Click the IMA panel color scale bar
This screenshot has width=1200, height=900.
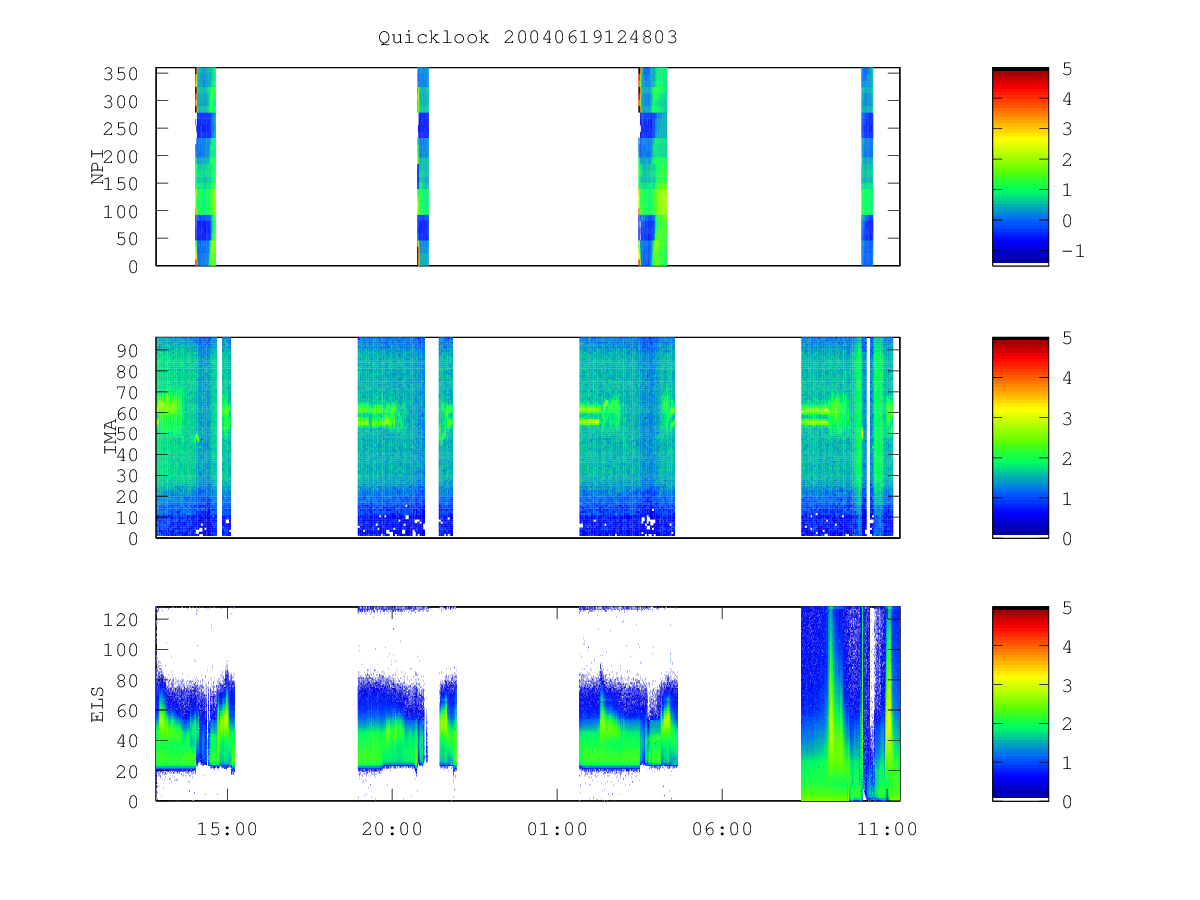tap(1020, 437)
